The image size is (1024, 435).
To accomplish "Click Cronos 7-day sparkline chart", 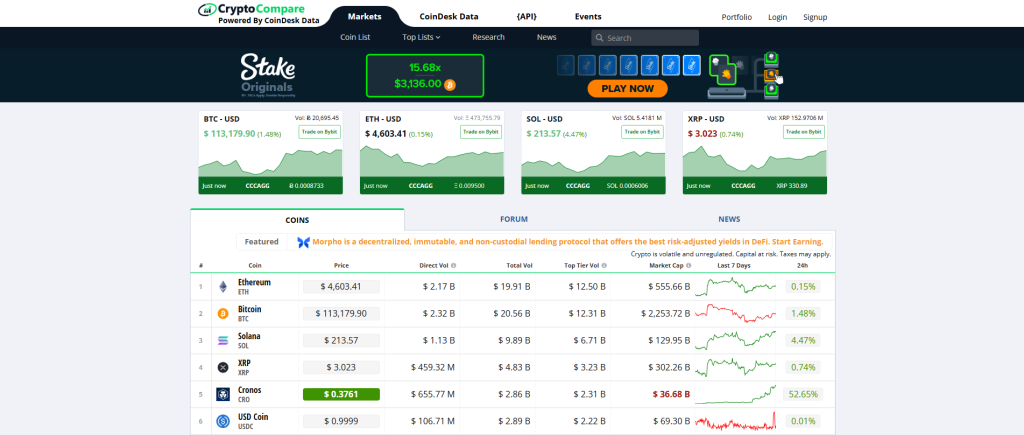I will [735, 395].
